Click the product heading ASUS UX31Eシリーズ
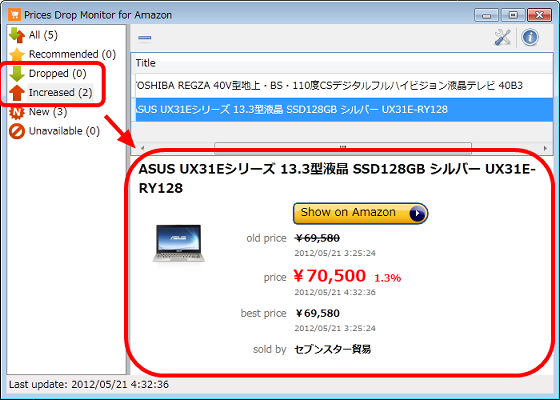The width and height of the screenshot is (560, 400). [337, 178]
